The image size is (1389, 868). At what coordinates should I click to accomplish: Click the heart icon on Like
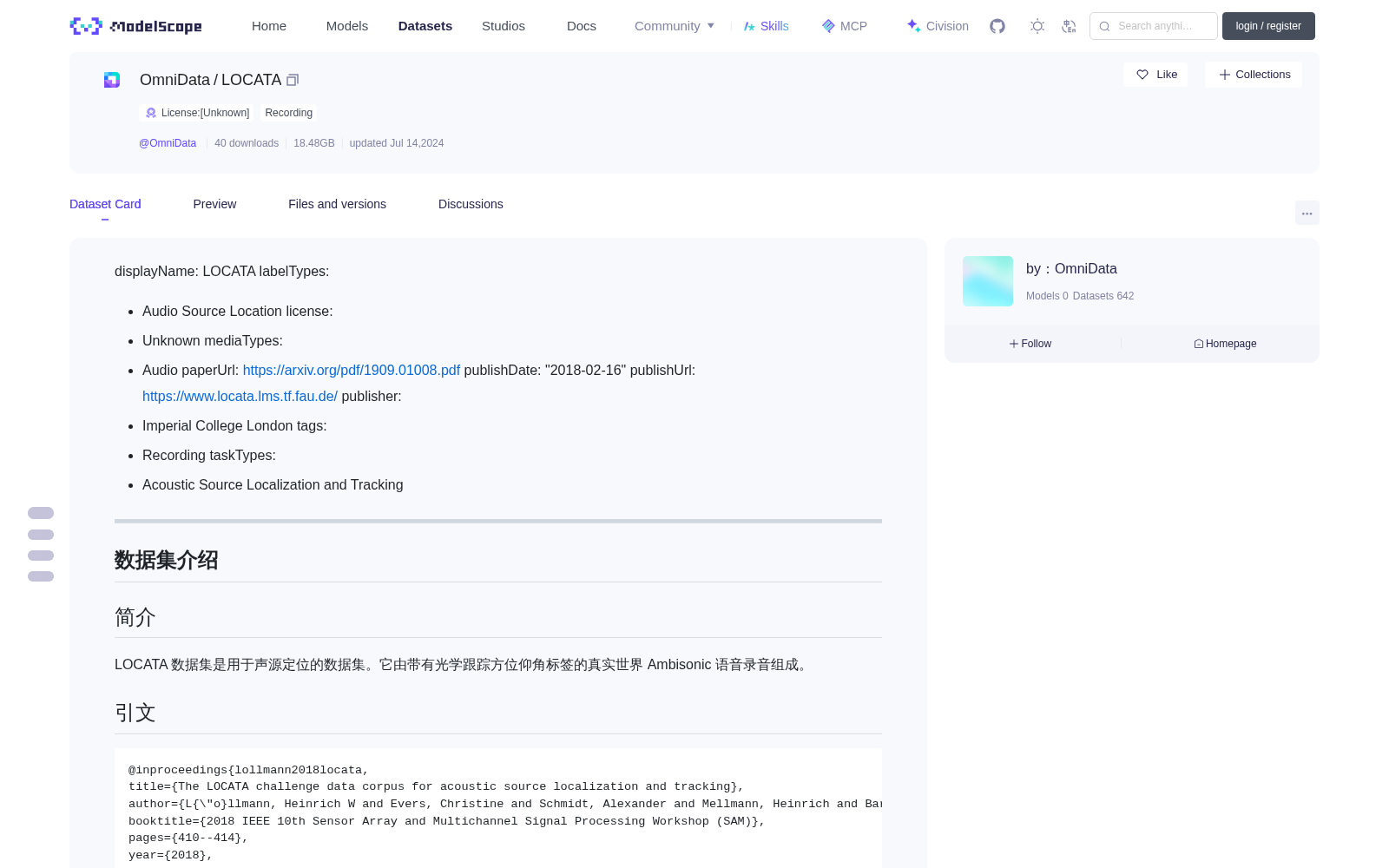(x=1142, y=75)
